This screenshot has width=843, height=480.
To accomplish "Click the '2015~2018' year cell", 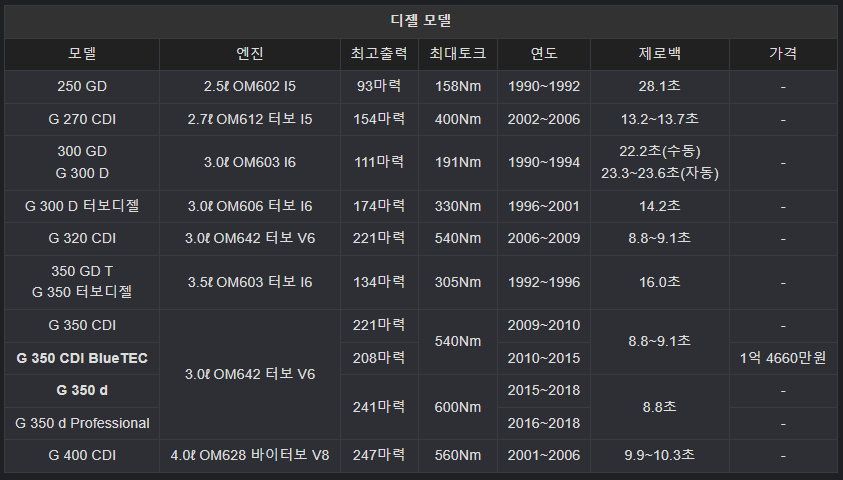I will click(544, 391).
